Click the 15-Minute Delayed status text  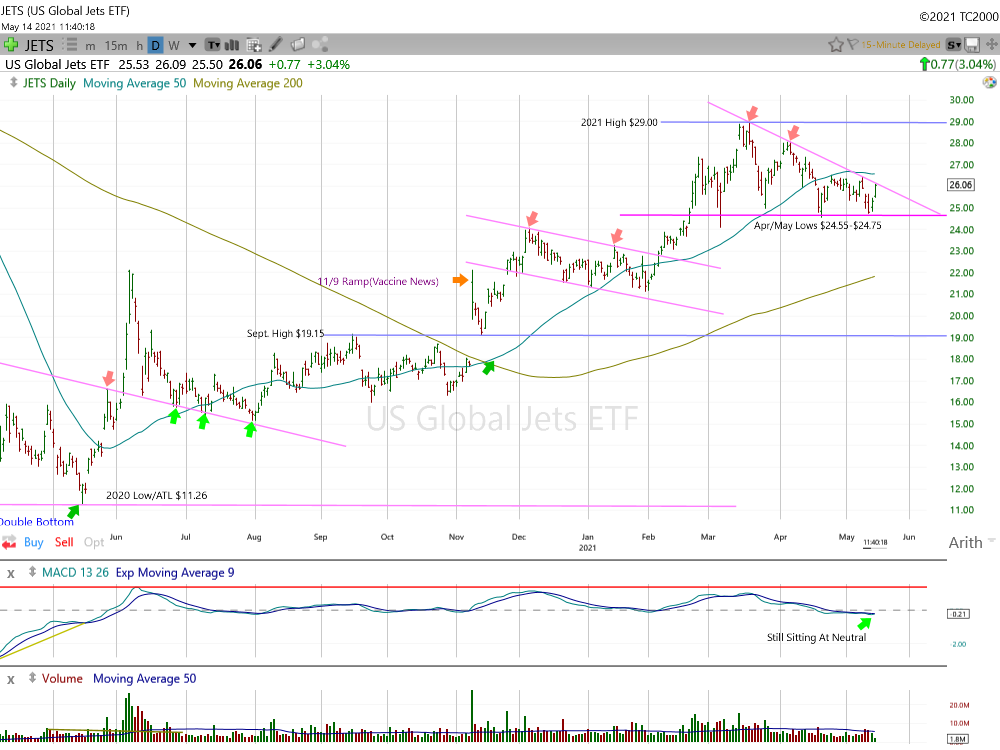[x=901, y=45]
